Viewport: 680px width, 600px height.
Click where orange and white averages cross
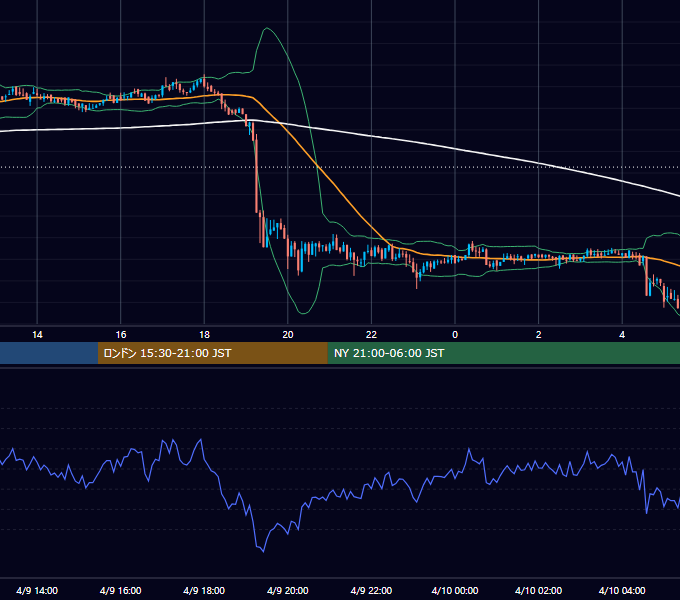pos(283,124)
